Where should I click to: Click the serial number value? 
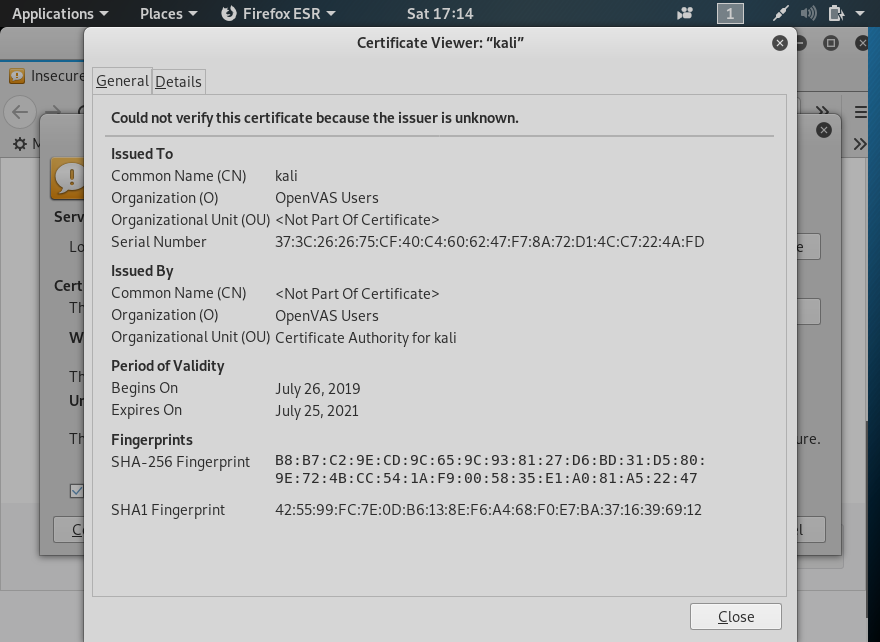coord(489,242)
